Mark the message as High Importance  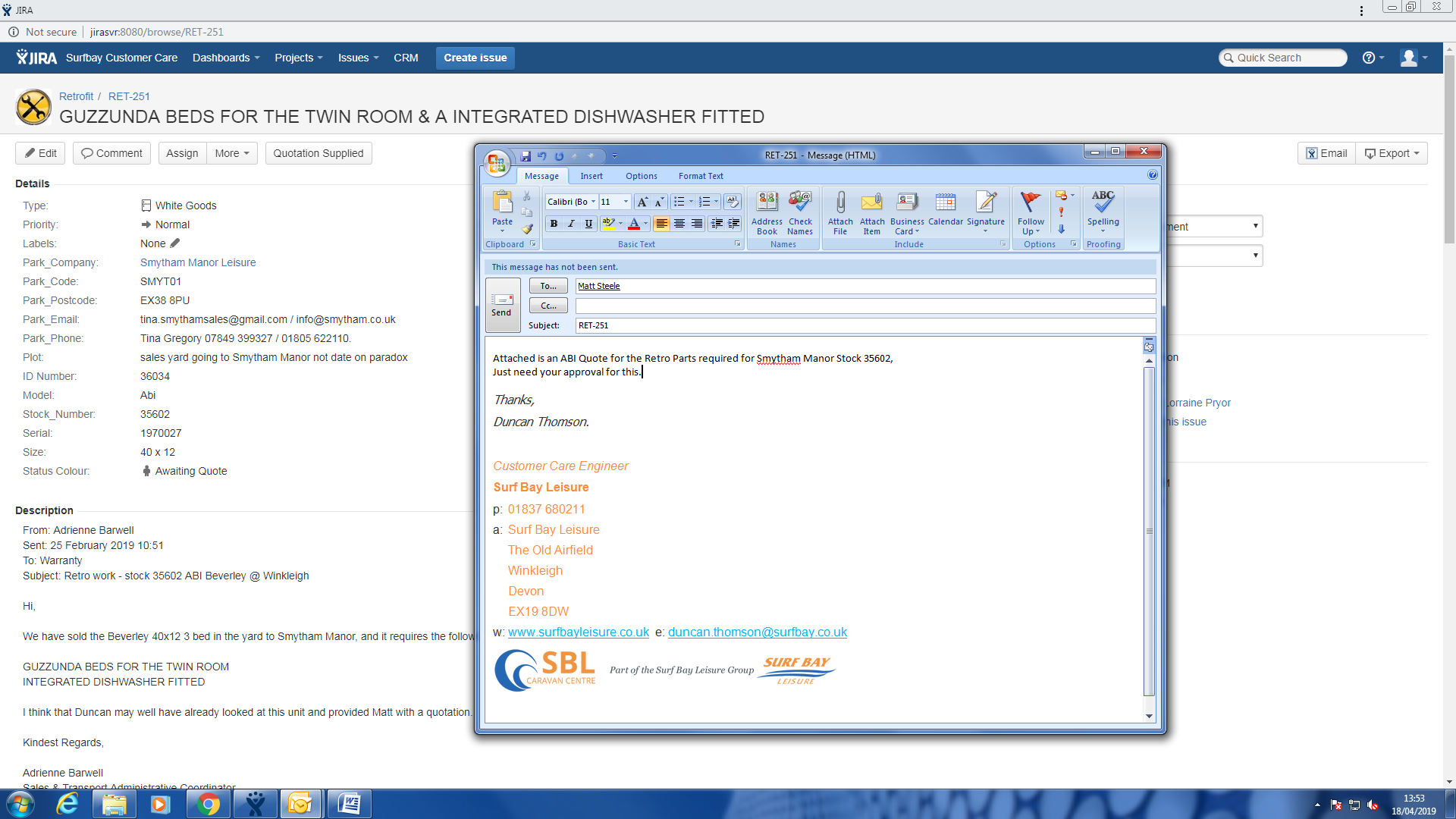[1061, 212]
